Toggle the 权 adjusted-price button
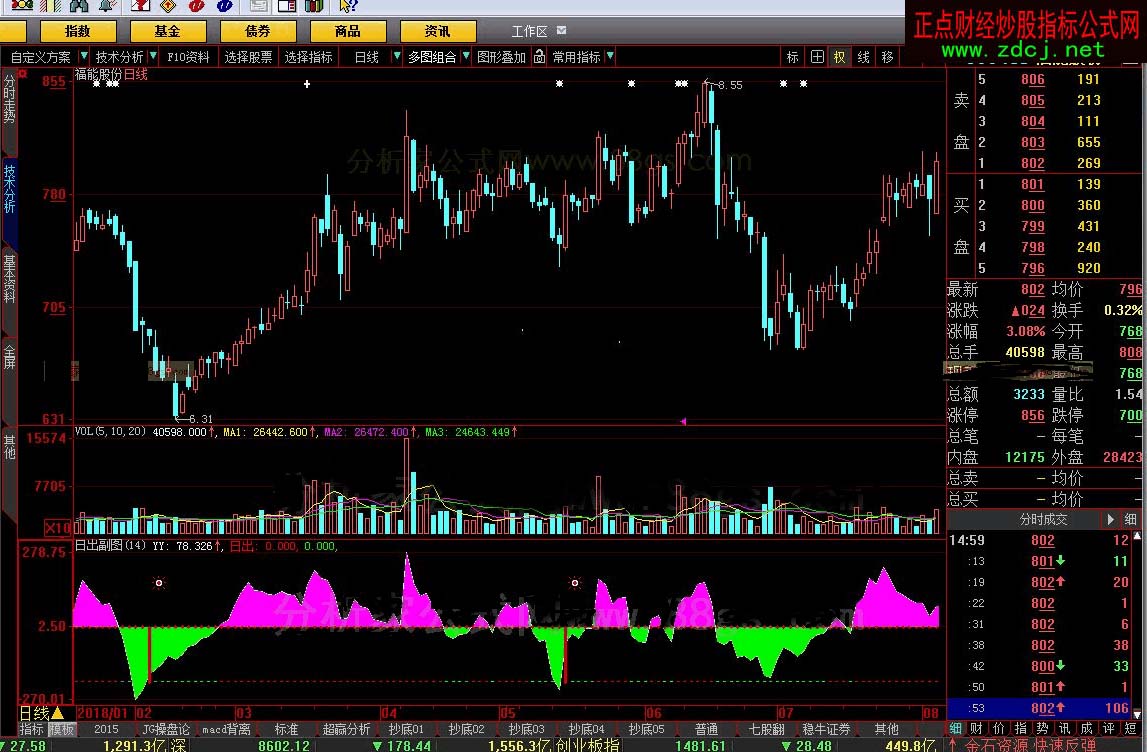The height and width of the screenshot is (752, 1147). click(x=840, y=57)
